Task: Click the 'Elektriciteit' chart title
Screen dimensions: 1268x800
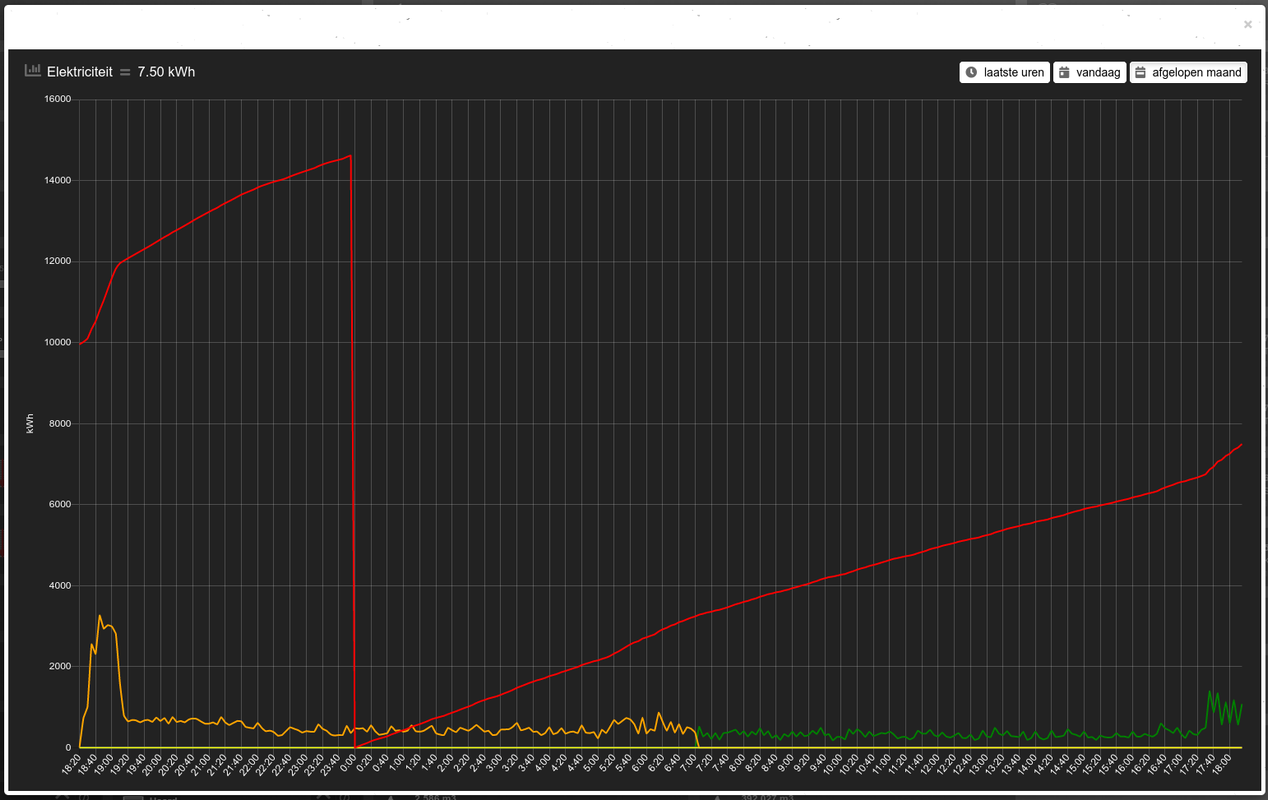Action: coord(79,72)
